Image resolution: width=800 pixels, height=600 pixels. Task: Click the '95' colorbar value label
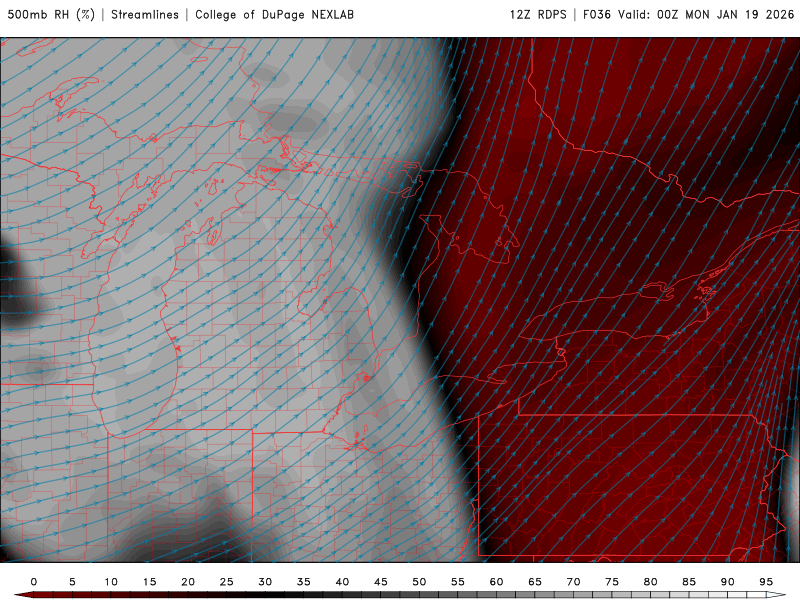pyautogui.click(x=766, y=582)
